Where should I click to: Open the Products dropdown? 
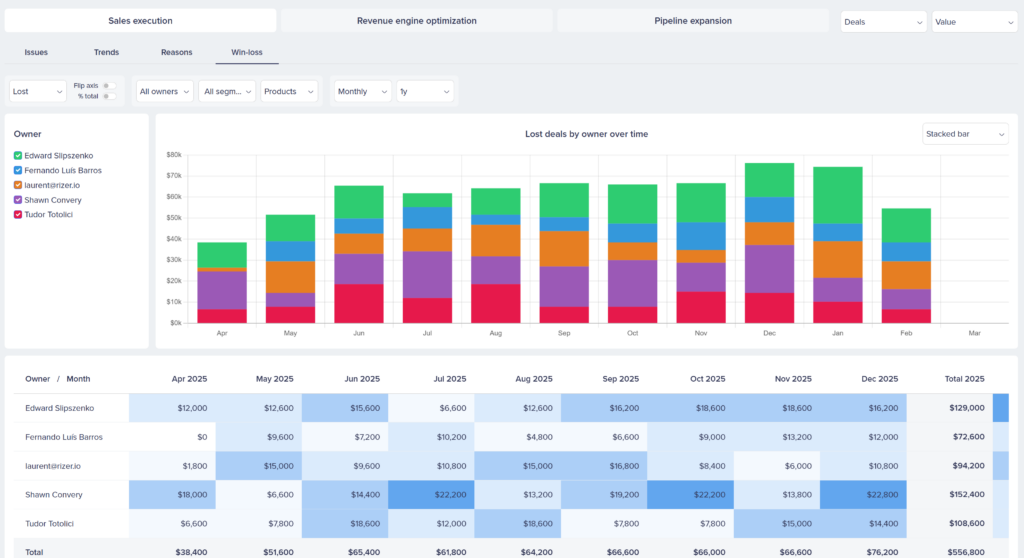pyautogui.click(x=289, y=92)
